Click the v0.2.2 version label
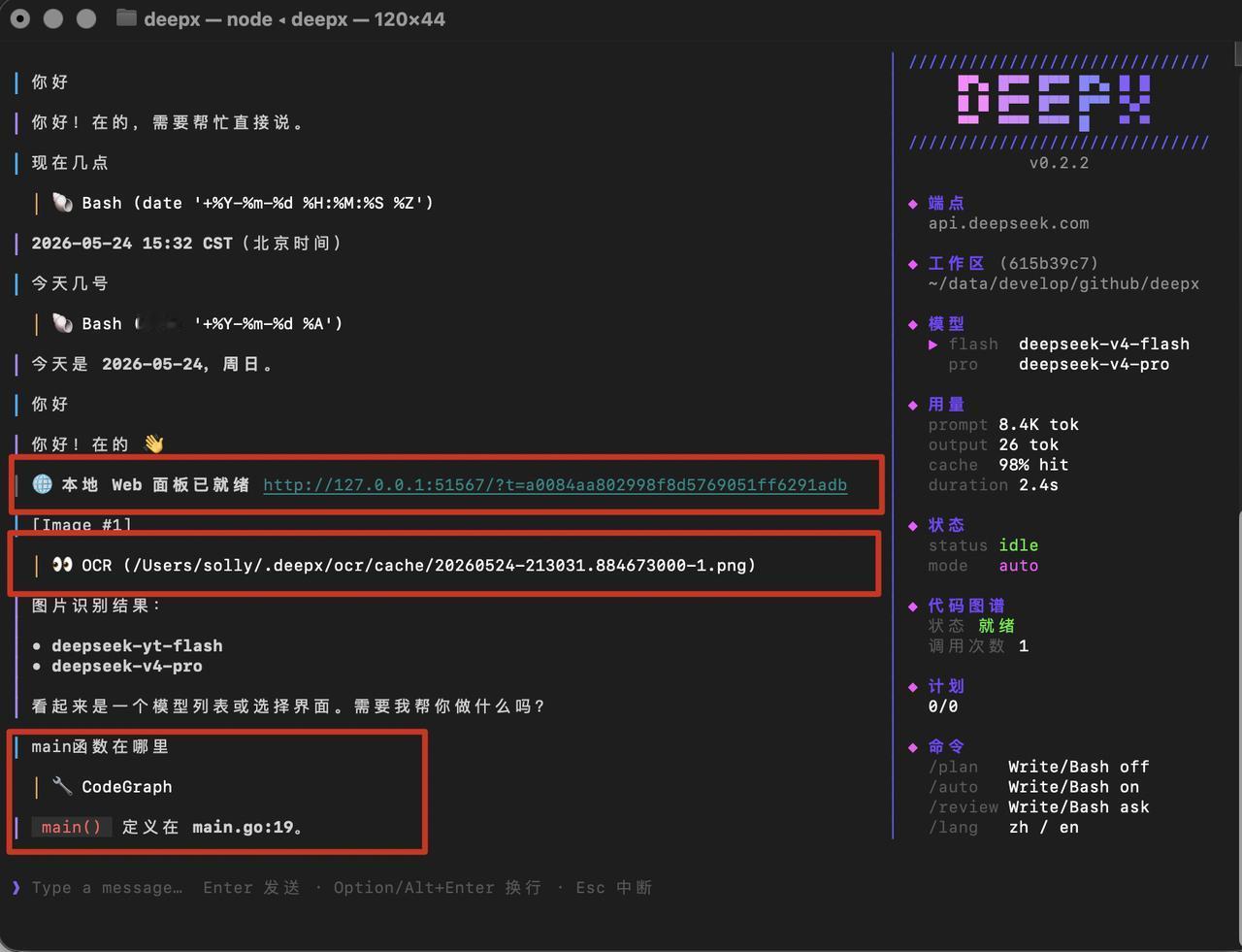 1059,162
